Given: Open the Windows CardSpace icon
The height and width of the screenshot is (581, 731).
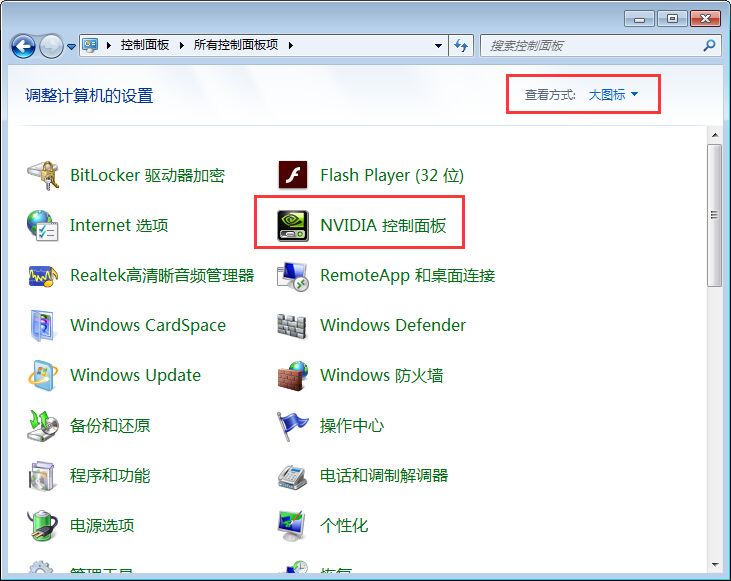Looking at the screenshot, I should (x=43, y=325).
